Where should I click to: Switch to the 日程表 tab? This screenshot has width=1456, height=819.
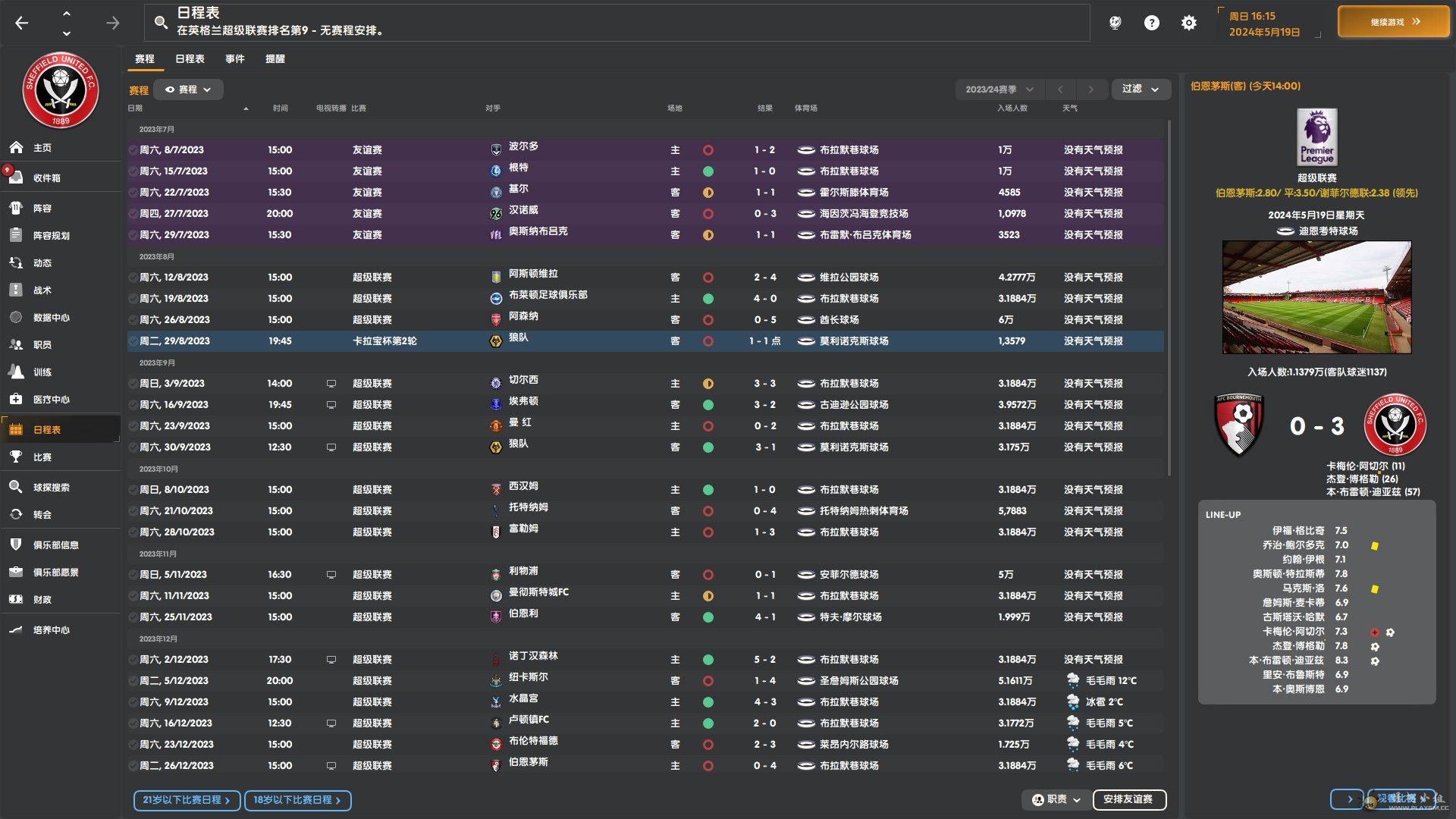click(x=190, y=59)
